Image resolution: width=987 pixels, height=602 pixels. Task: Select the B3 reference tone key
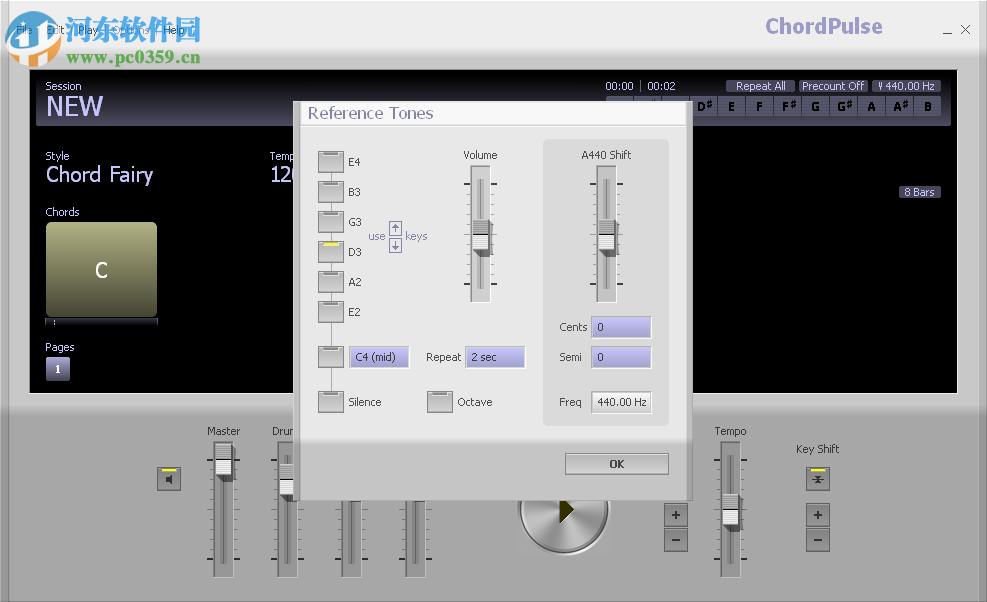[330, 191]
